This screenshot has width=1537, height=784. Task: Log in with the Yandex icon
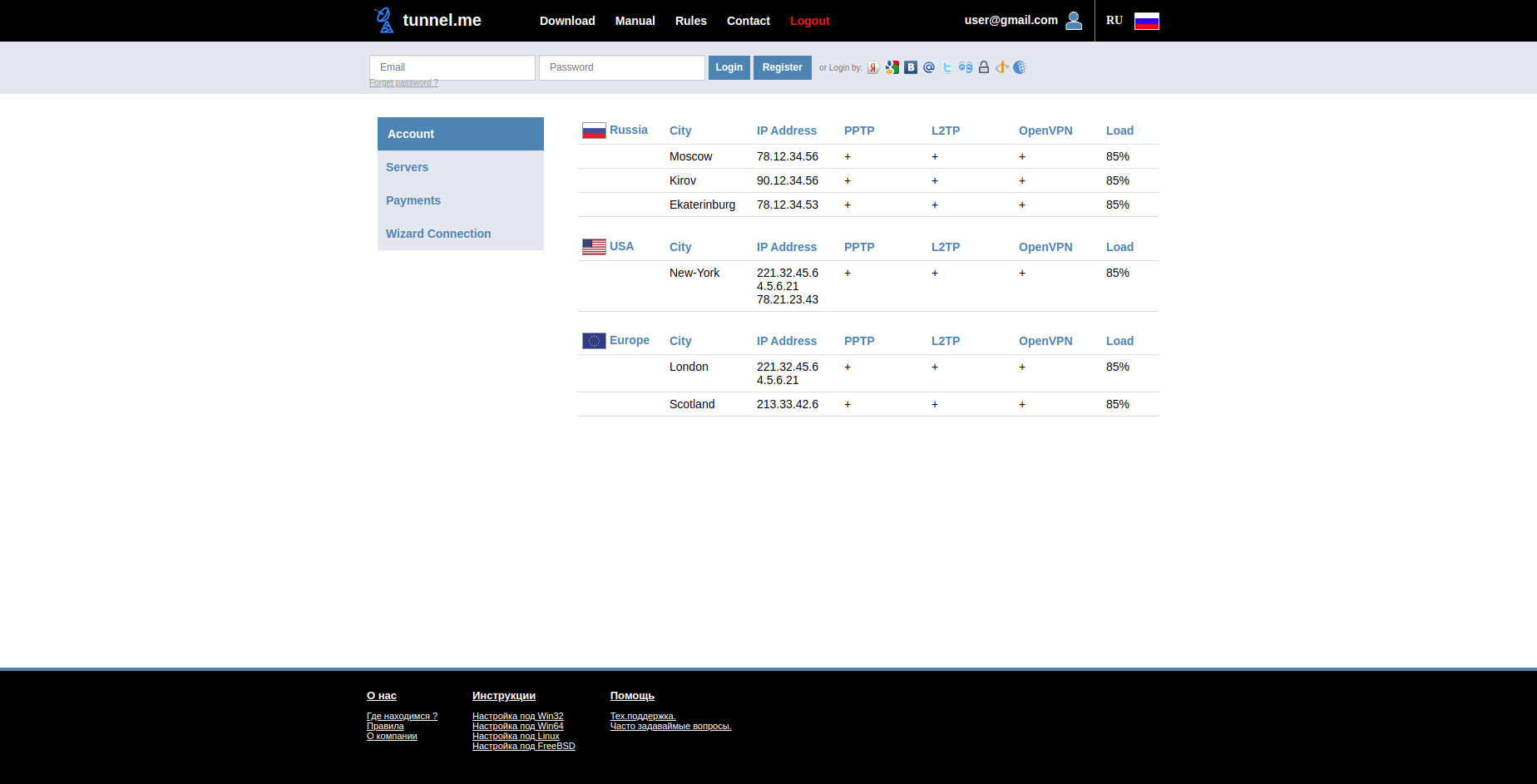[873, 67]
